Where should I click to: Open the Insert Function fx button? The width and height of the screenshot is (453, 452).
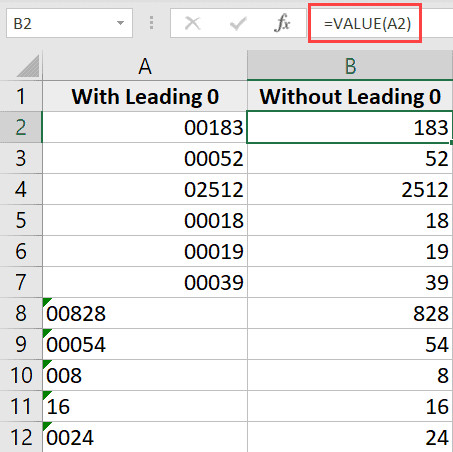(x=282, y=23)
